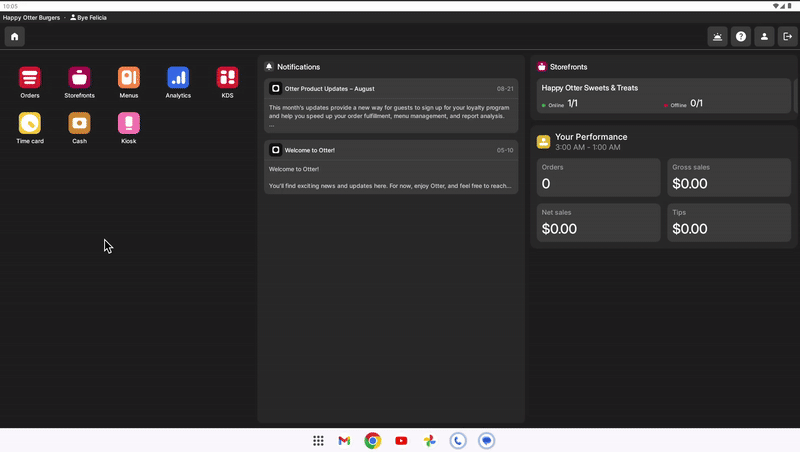Open the help question mark icon
This screenshot has height=452, width=800.
[741, 37]
